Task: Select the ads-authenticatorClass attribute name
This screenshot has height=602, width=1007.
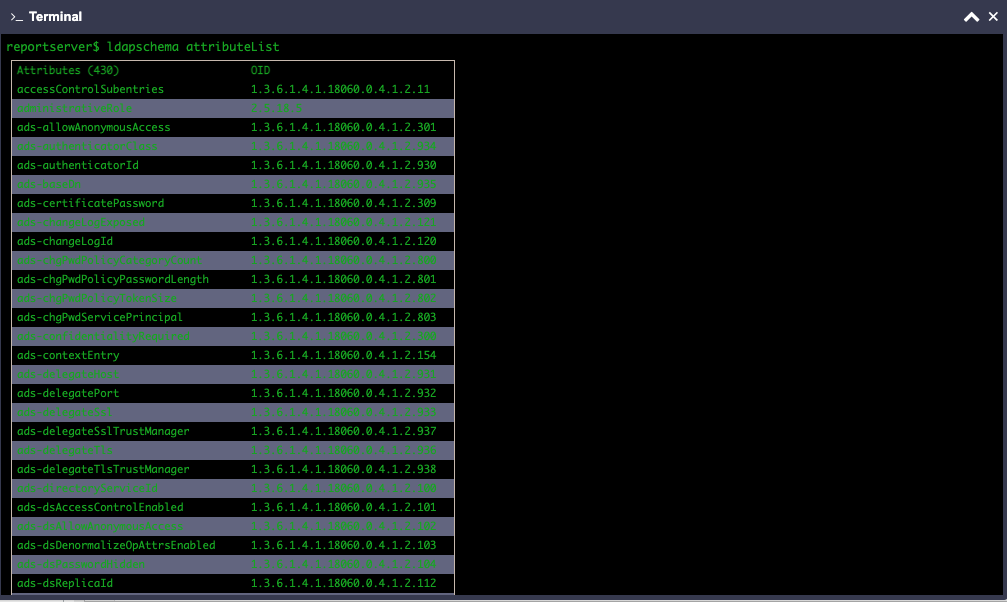Action: 87,146
